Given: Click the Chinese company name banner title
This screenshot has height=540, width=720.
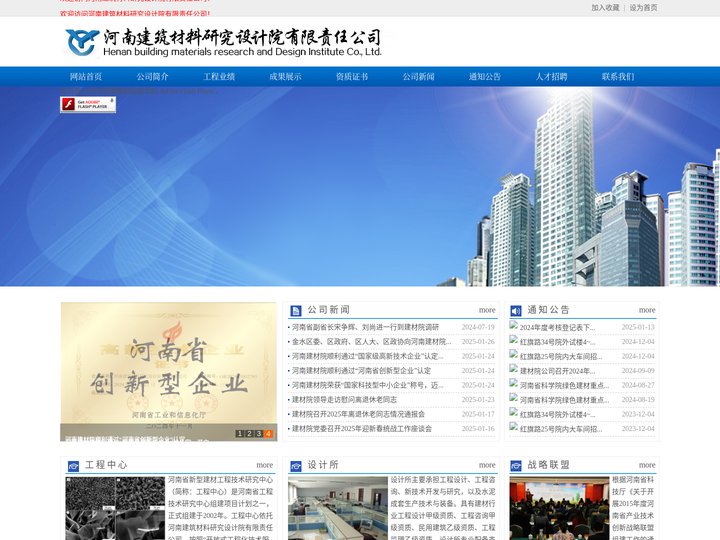Looking at the screenshot, I should [x=242, y=37].
